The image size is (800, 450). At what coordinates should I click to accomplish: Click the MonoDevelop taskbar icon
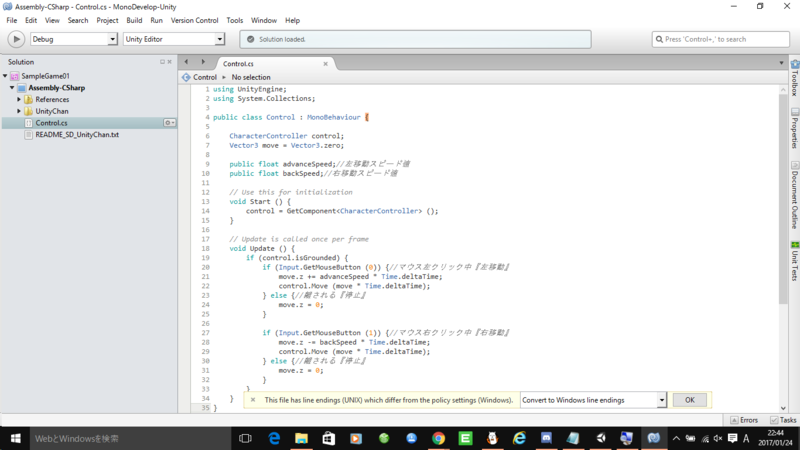point(654,438)
